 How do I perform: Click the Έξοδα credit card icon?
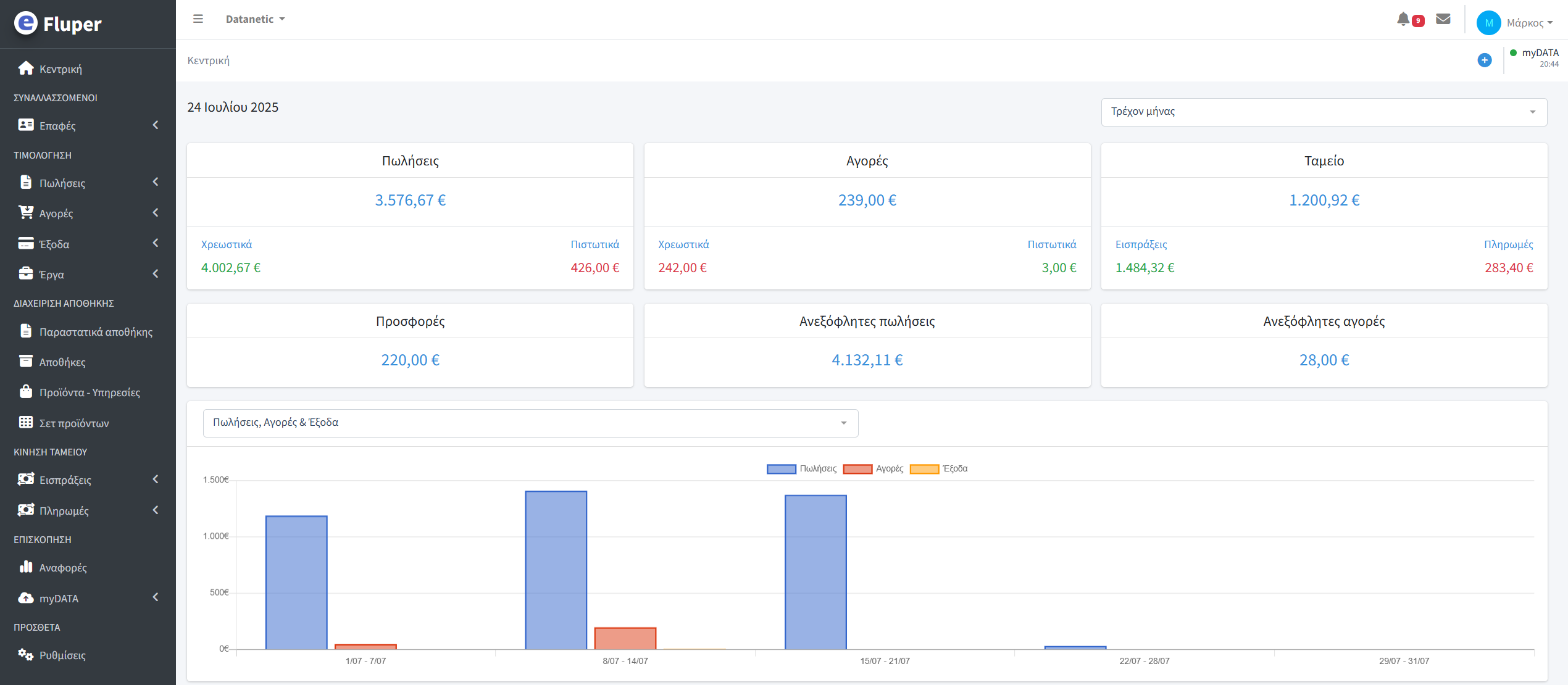[26, 243]
